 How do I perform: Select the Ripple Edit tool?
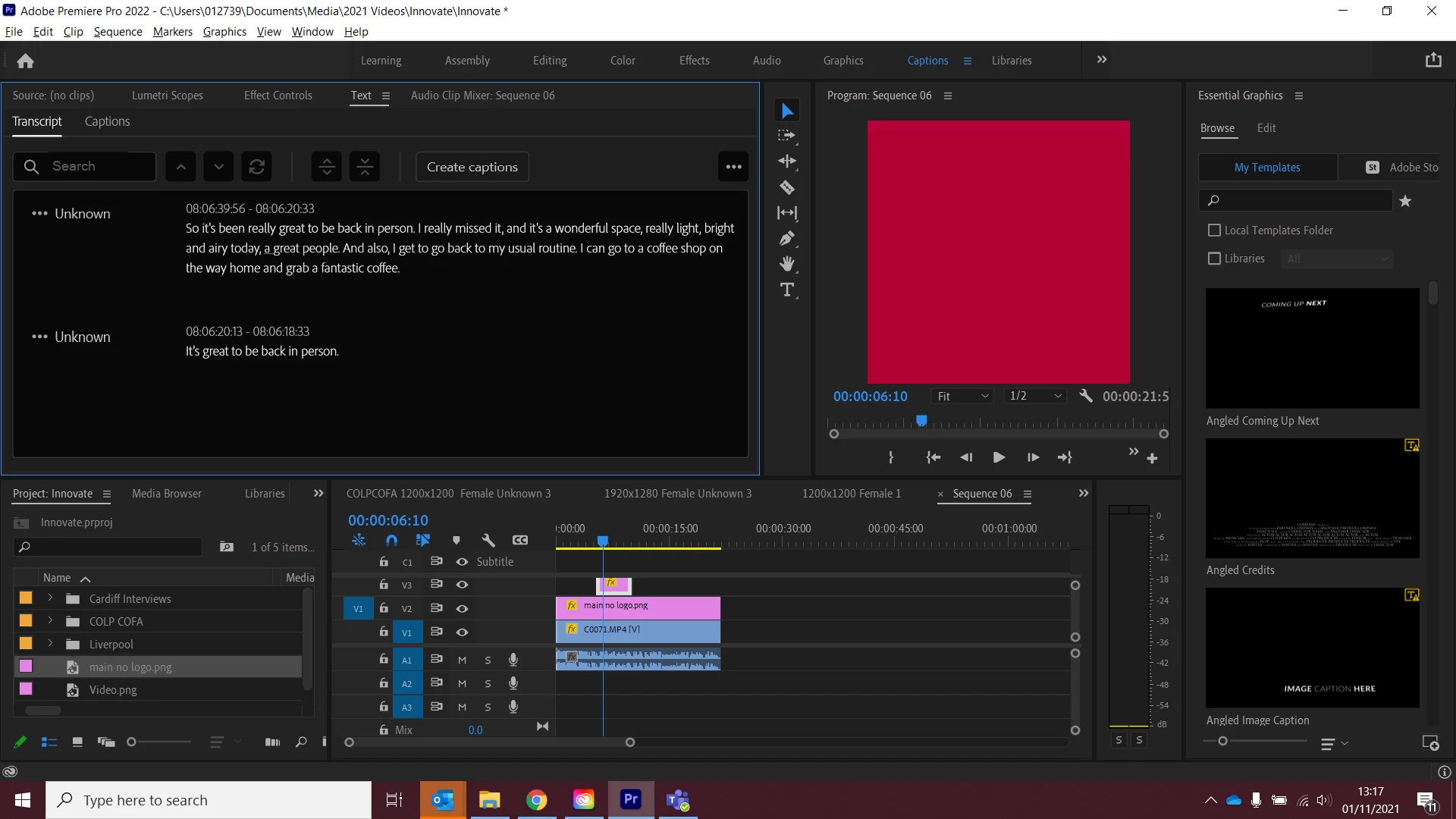tap(787, 161)
